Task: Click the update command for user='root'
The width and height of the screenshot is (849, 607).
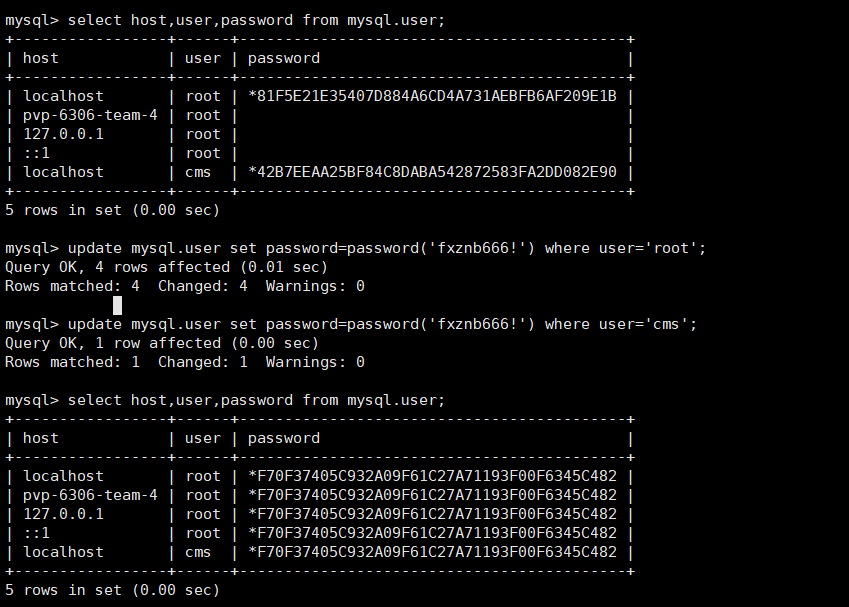Action: [x=387, y=249]
